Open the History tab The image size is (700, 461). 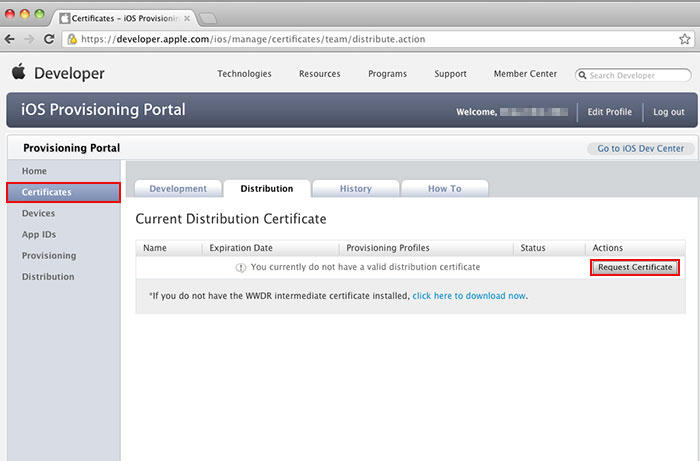click(x=356, y=188)
